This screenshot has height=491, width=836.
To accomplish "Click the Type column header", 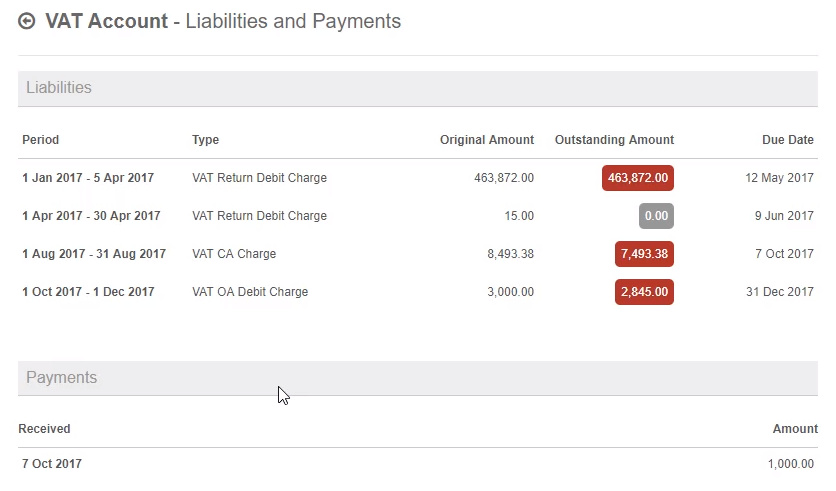I will [x=205, y=140].
